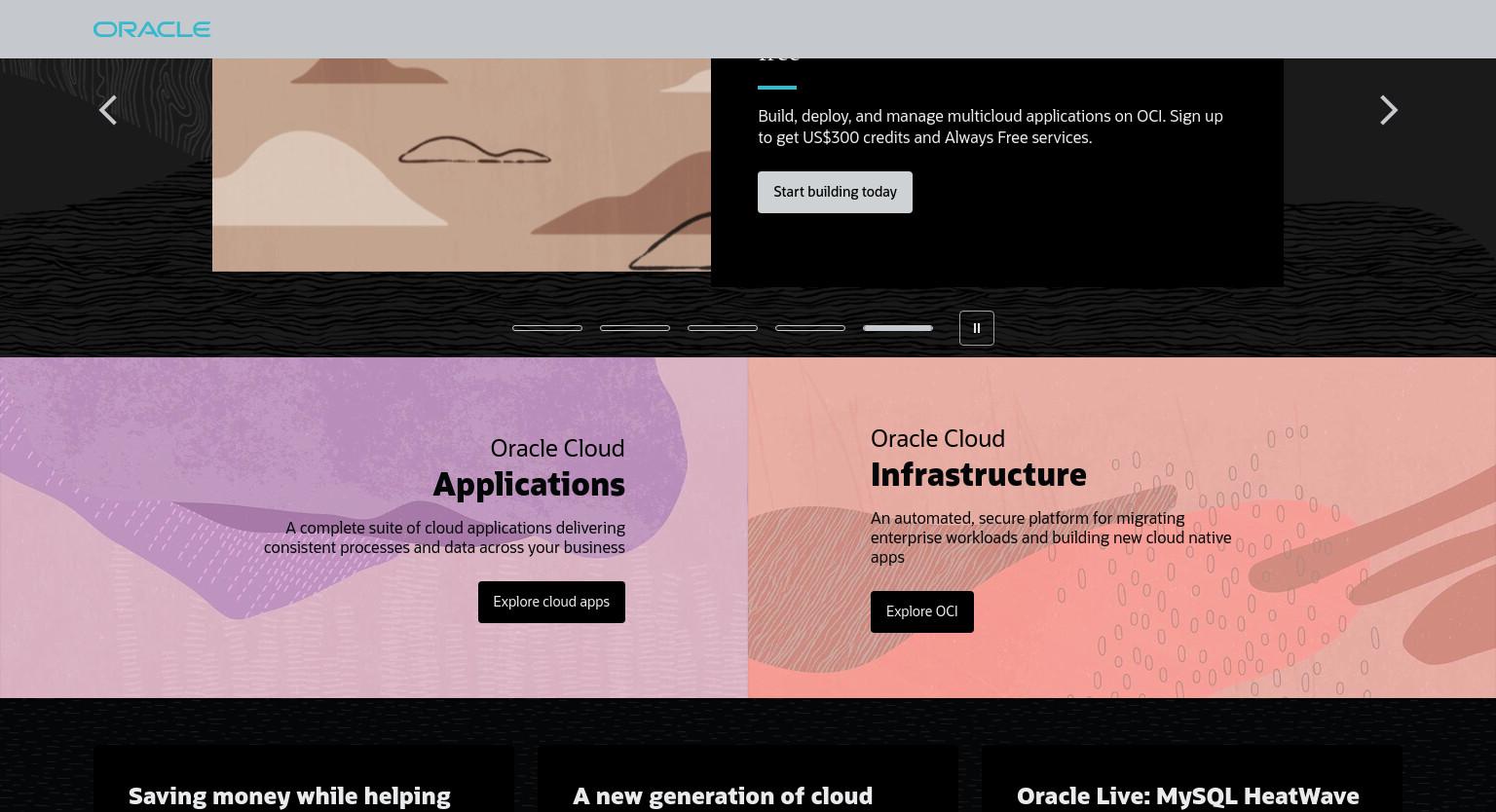The width and height of the screenshot is (1496, 812).
Task: Select the second carousel slide indicator
Action: [635, 328]
